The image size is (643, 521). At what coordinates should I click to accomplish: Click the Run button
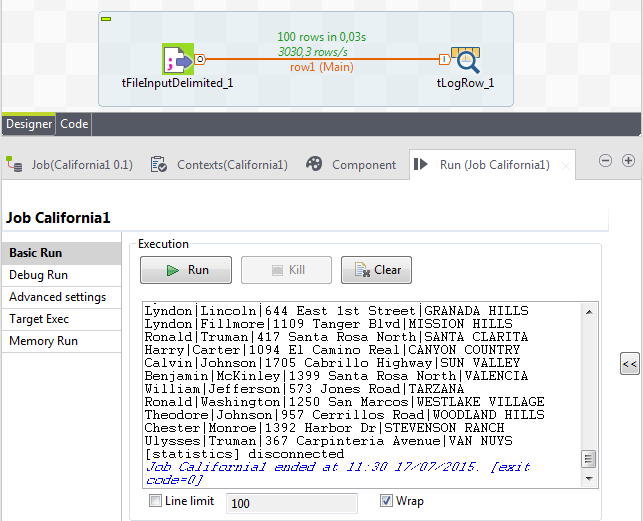point(186,270)
